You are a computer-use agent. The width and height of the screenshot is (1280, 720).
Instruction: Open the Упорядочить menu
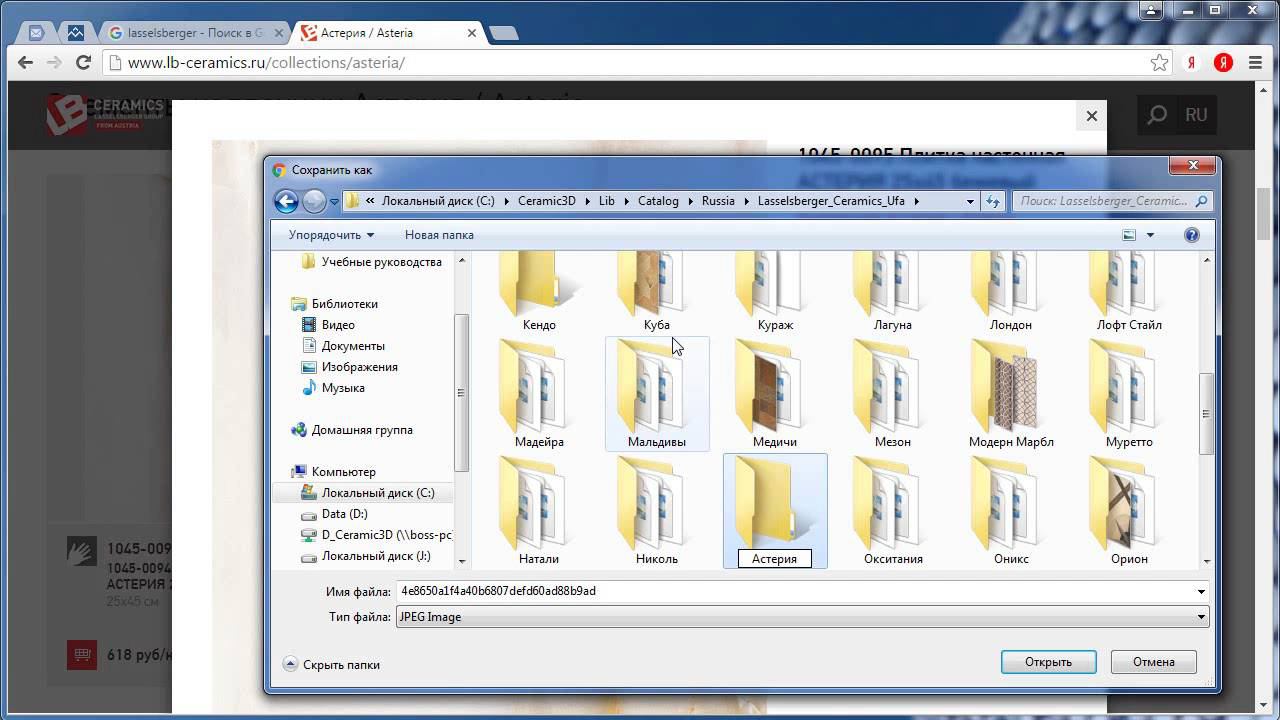coord(331,235)
